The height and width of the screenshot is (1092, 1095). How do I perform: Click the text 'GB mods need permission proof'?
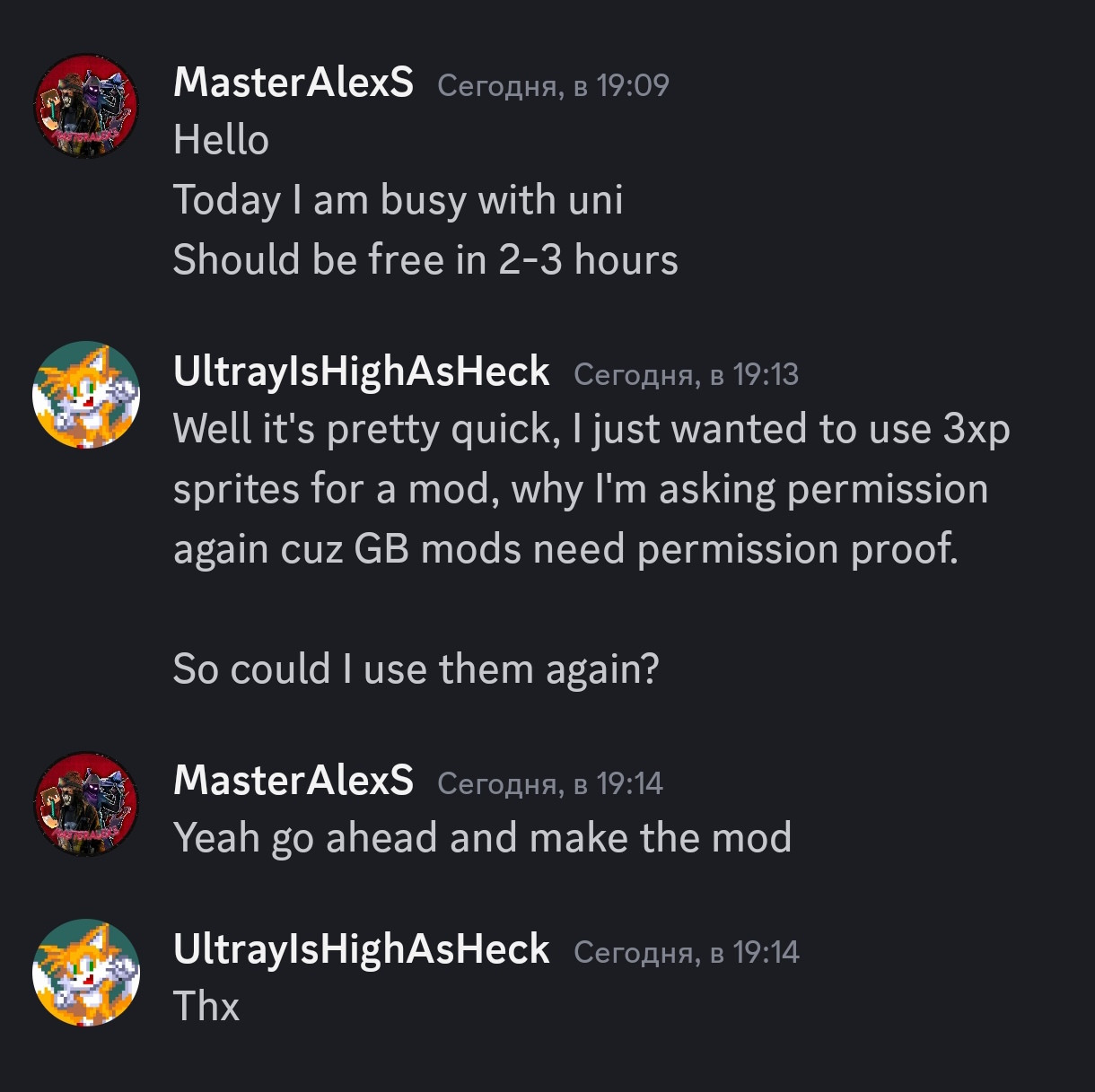pos(655,549)
